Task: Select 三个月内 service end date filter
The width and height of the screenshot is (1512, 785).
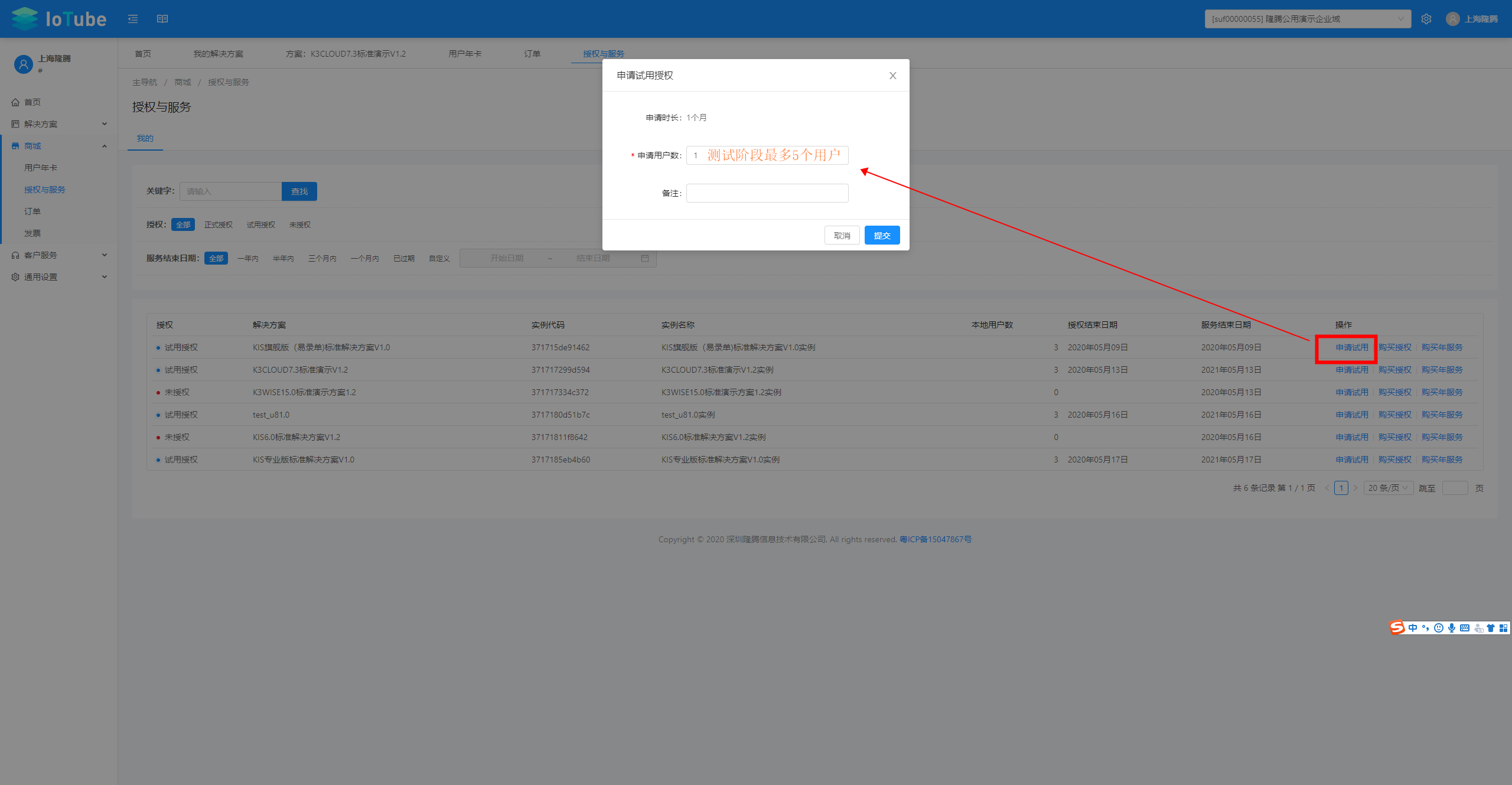Action: point(322,258)
